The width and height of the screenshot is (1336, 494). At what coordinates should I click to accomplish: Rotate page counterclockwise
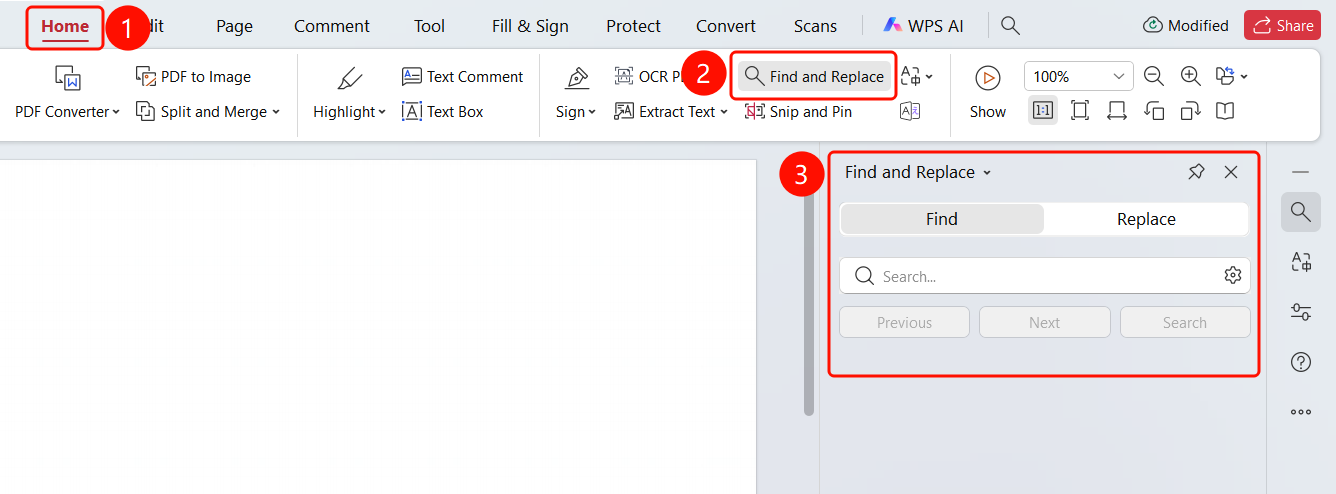1154,110
